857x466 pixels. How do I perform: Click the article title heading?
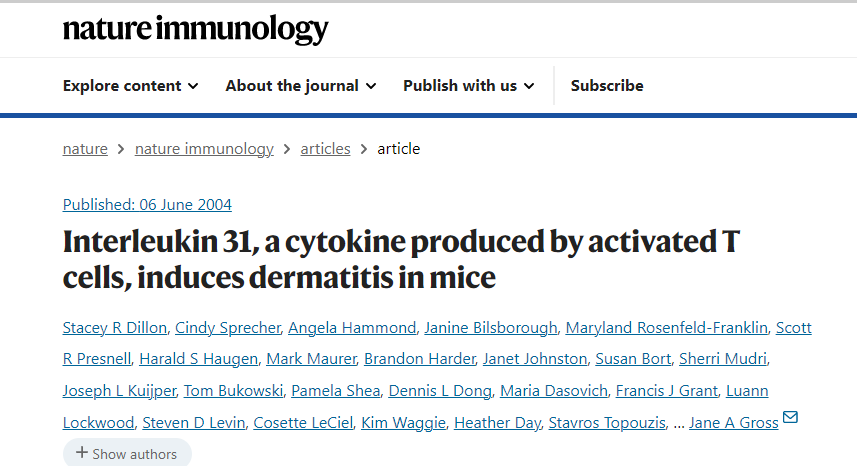pos(400,259)
